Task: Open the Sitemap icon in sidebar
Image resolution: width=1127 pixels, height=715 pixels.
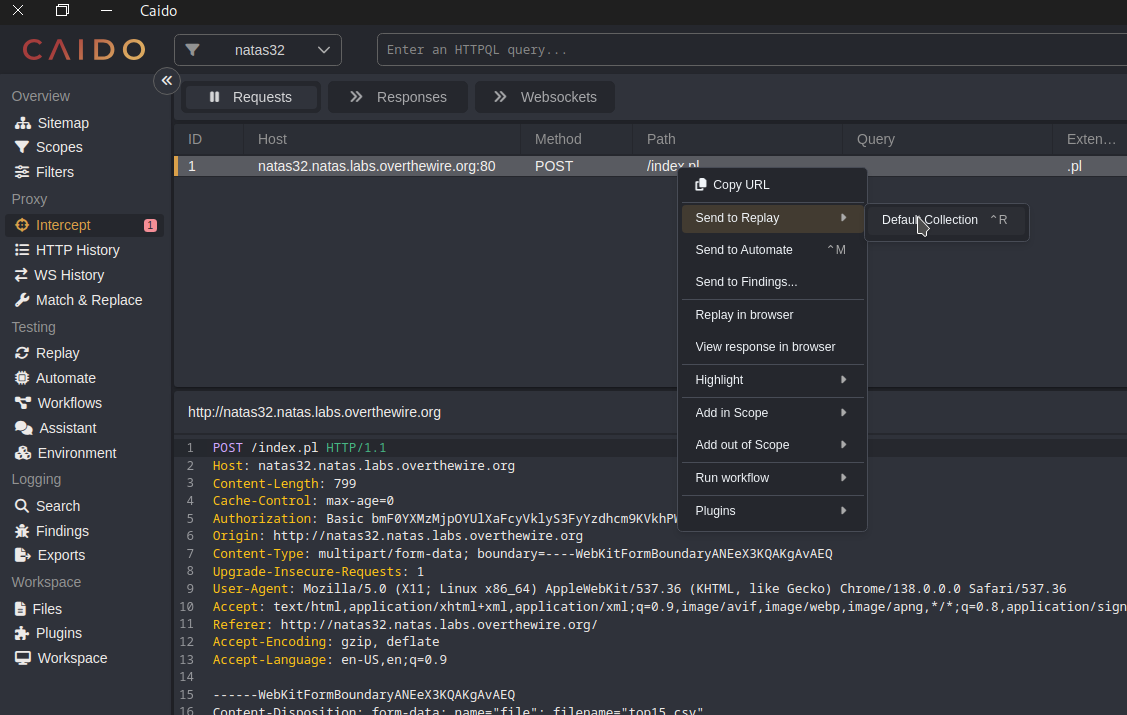Action: [22, 123]
